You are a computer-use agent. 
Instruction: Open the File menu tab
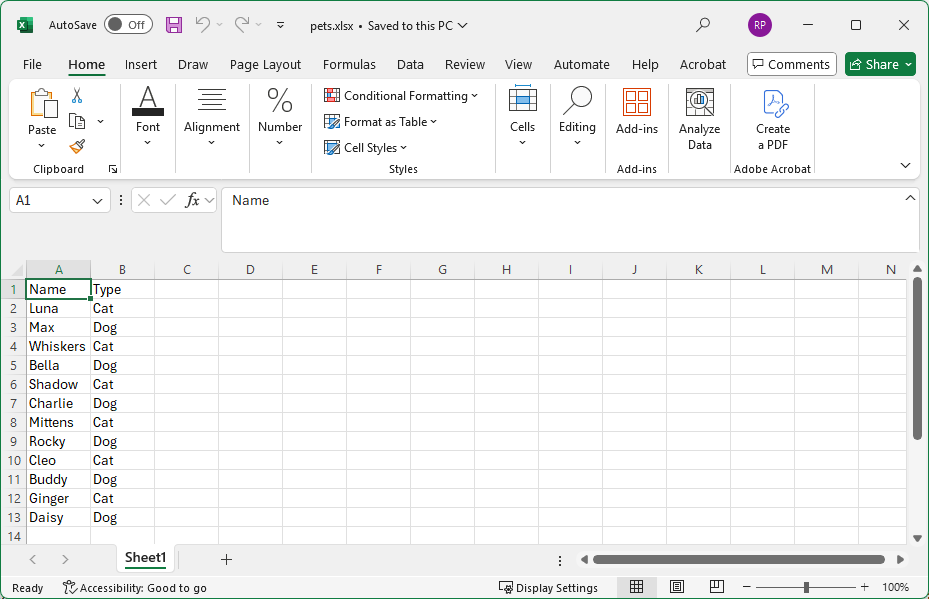click(32, 65)
